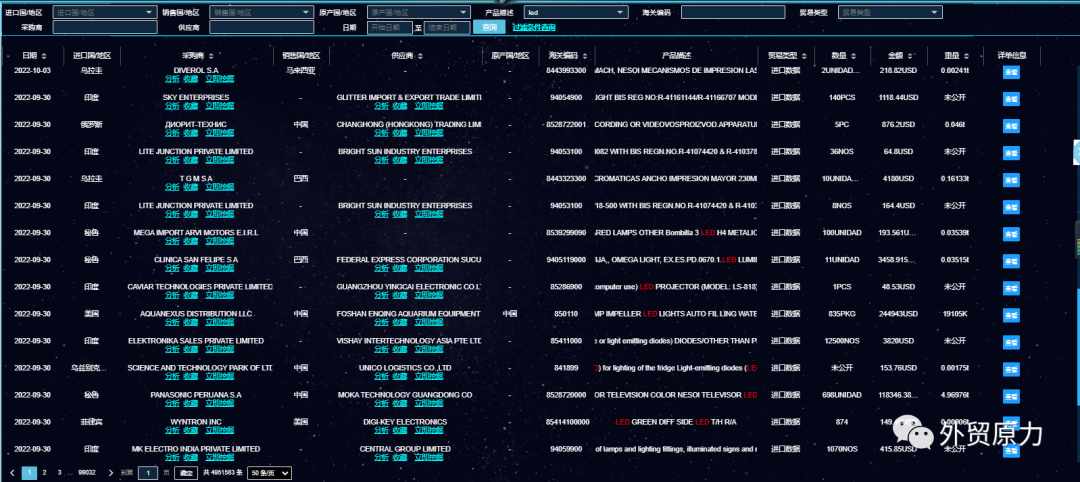The image size is (1080, 482).
Task: Click 分析 under DIGI-KEY ELECTRONICS supplier
Action: pos(381,430)
